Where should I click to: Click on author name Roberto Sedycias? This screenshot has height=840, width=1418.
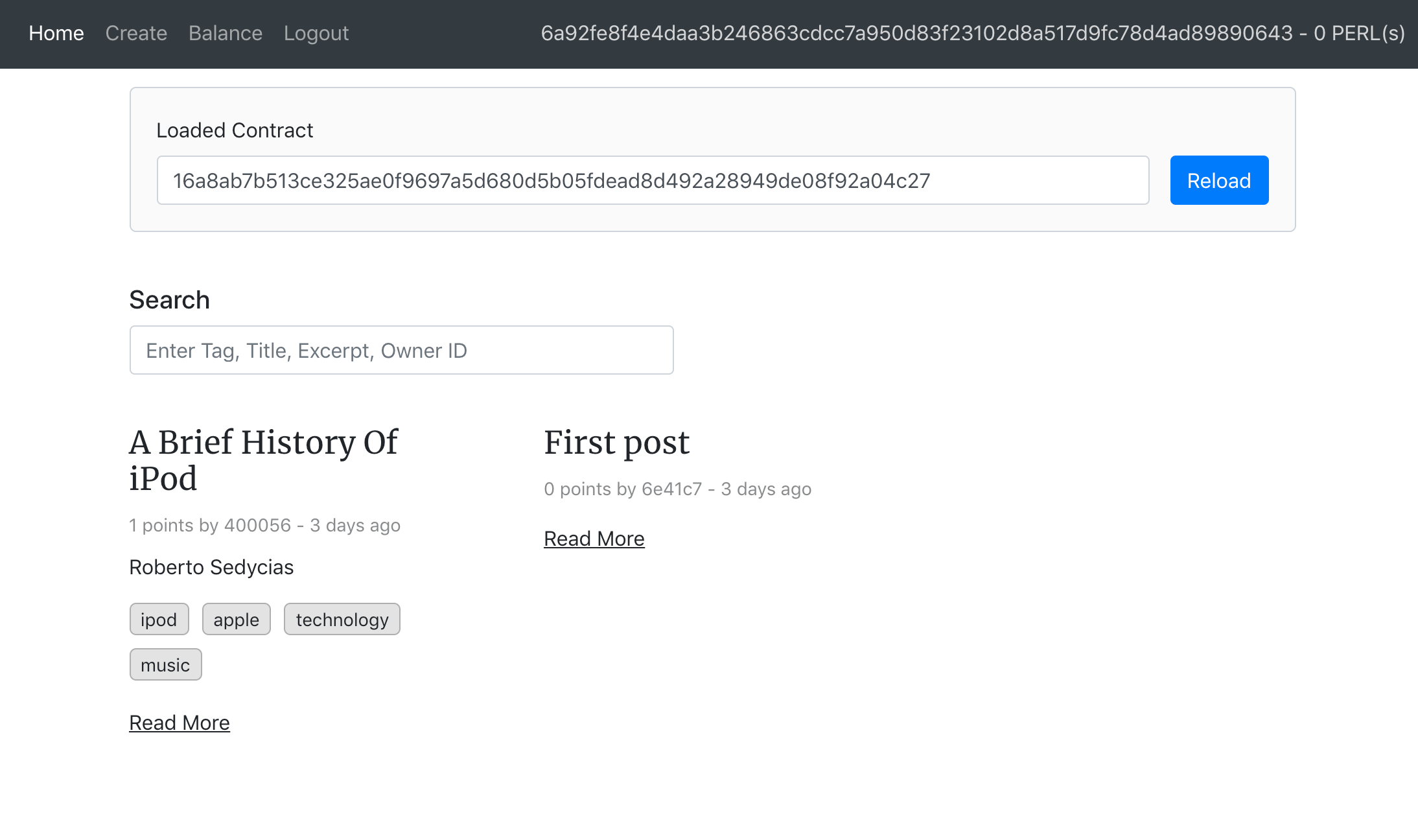[x=211, y=568]
